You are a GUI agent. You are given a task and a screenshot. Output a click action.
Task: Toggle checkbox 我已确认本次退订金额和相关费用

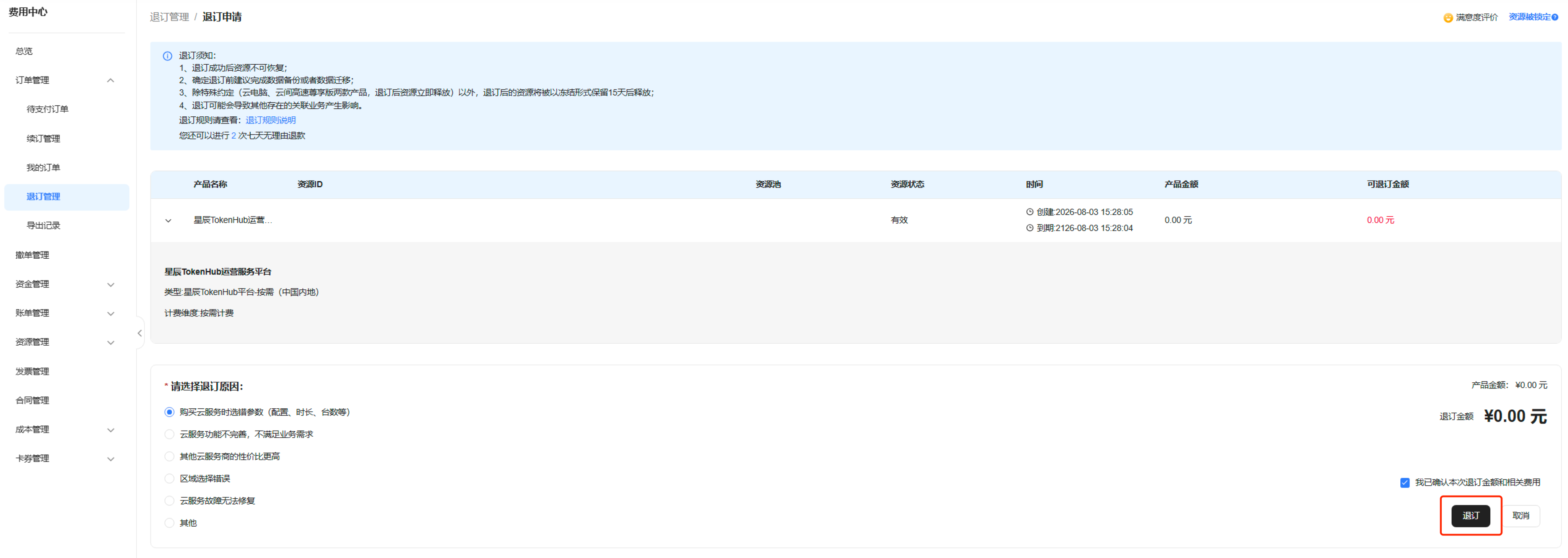[x=1405, y=483]
